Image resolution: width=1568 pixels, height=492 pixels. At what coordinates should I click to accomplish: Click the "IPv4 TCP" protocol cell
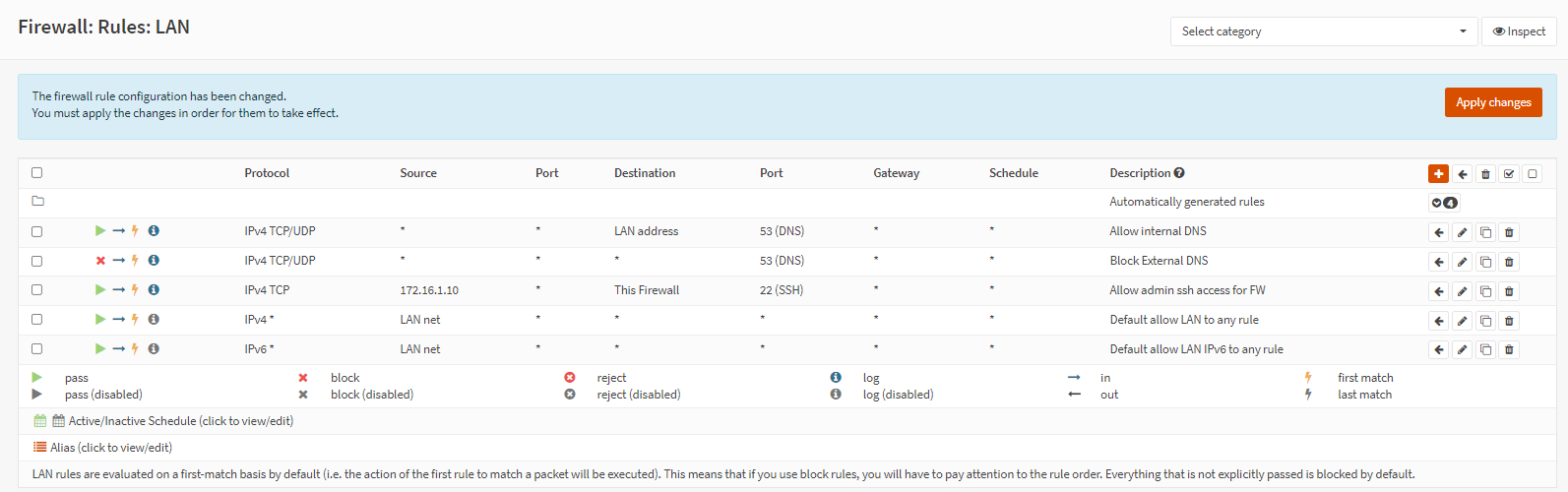click(x=267, y=290)
